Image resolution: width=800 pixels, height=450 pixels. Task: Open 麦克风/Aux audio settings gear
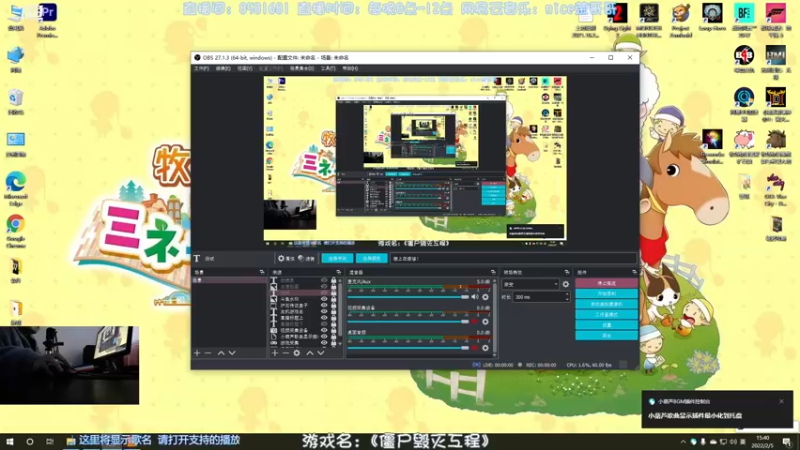click(485, 297)
